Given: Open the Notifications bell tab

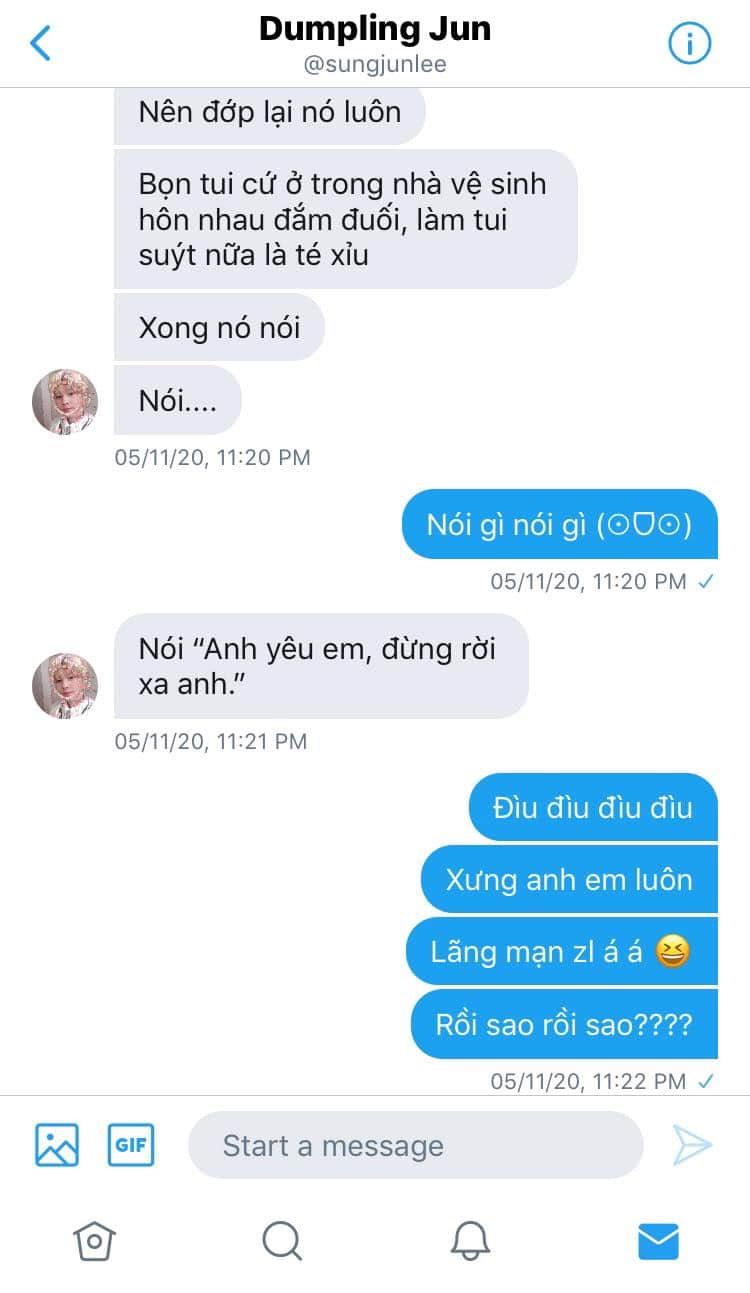Looking at the screenshot, I should point(470,1241).
